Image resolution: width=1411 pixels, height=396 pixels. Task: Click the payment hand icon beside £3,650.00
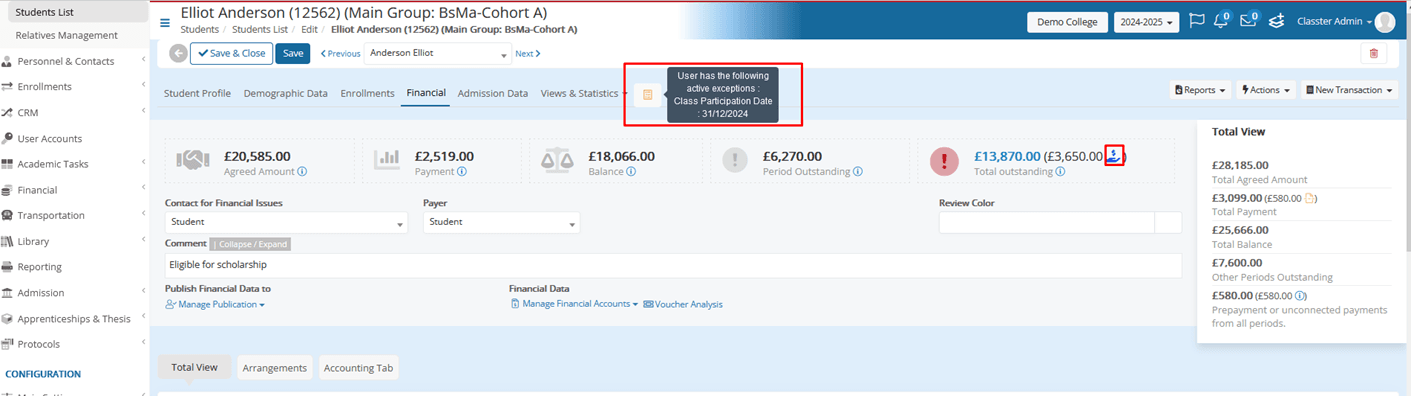point(1114,155)
